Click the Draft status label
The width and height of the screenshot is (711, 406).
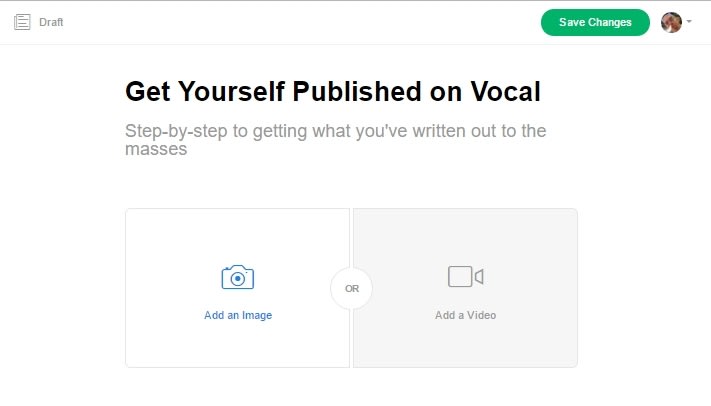[x=51, y=22]
